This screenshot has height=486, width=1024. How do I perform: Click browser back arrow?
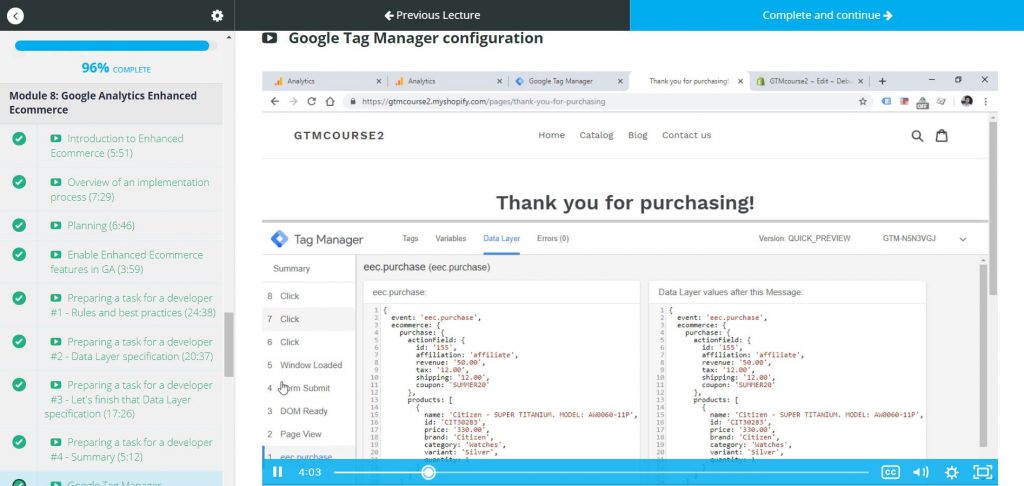coord(274,101)
